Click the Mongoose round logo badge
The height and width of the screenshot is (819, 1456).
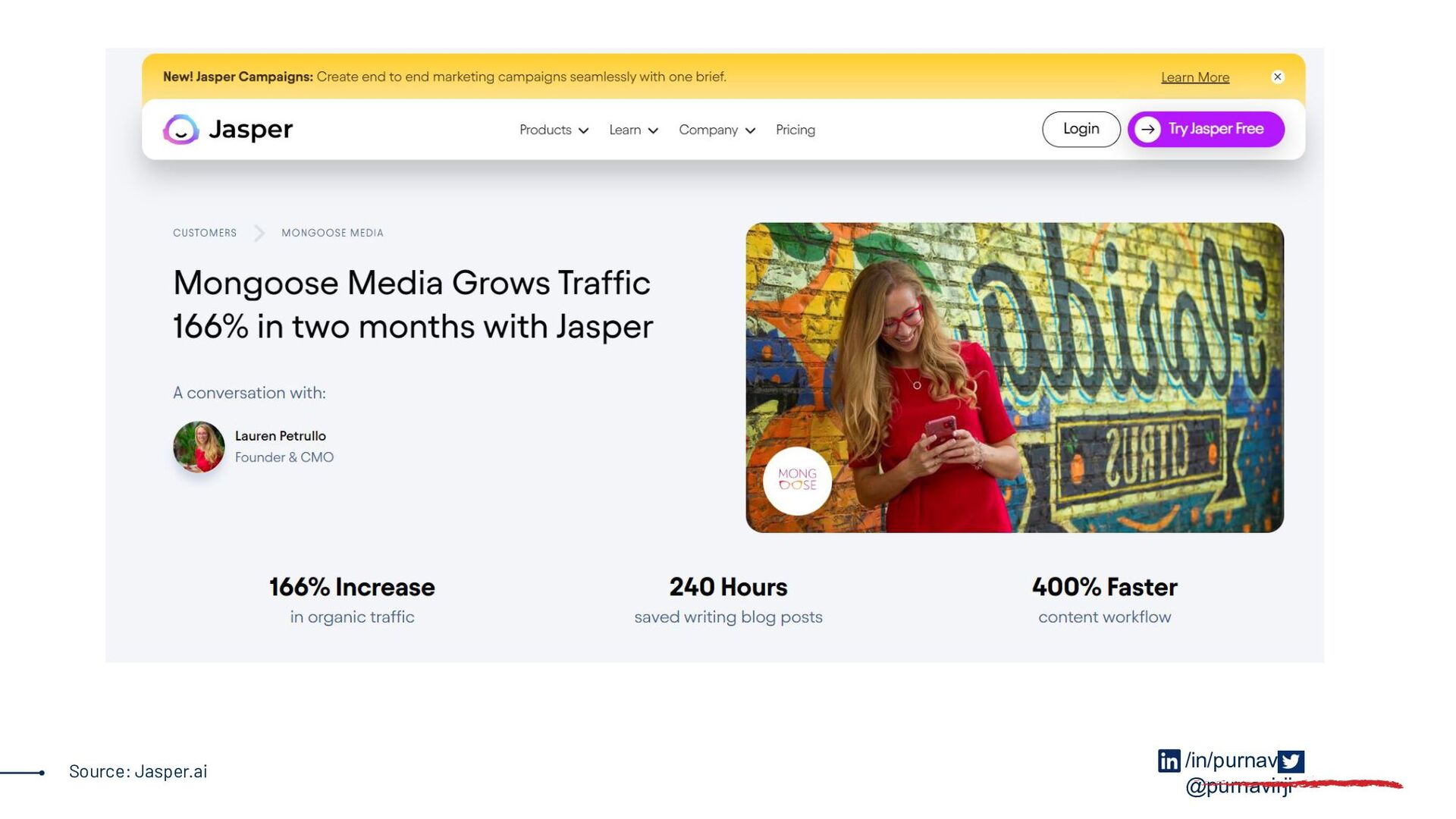(x=797, y=481)
